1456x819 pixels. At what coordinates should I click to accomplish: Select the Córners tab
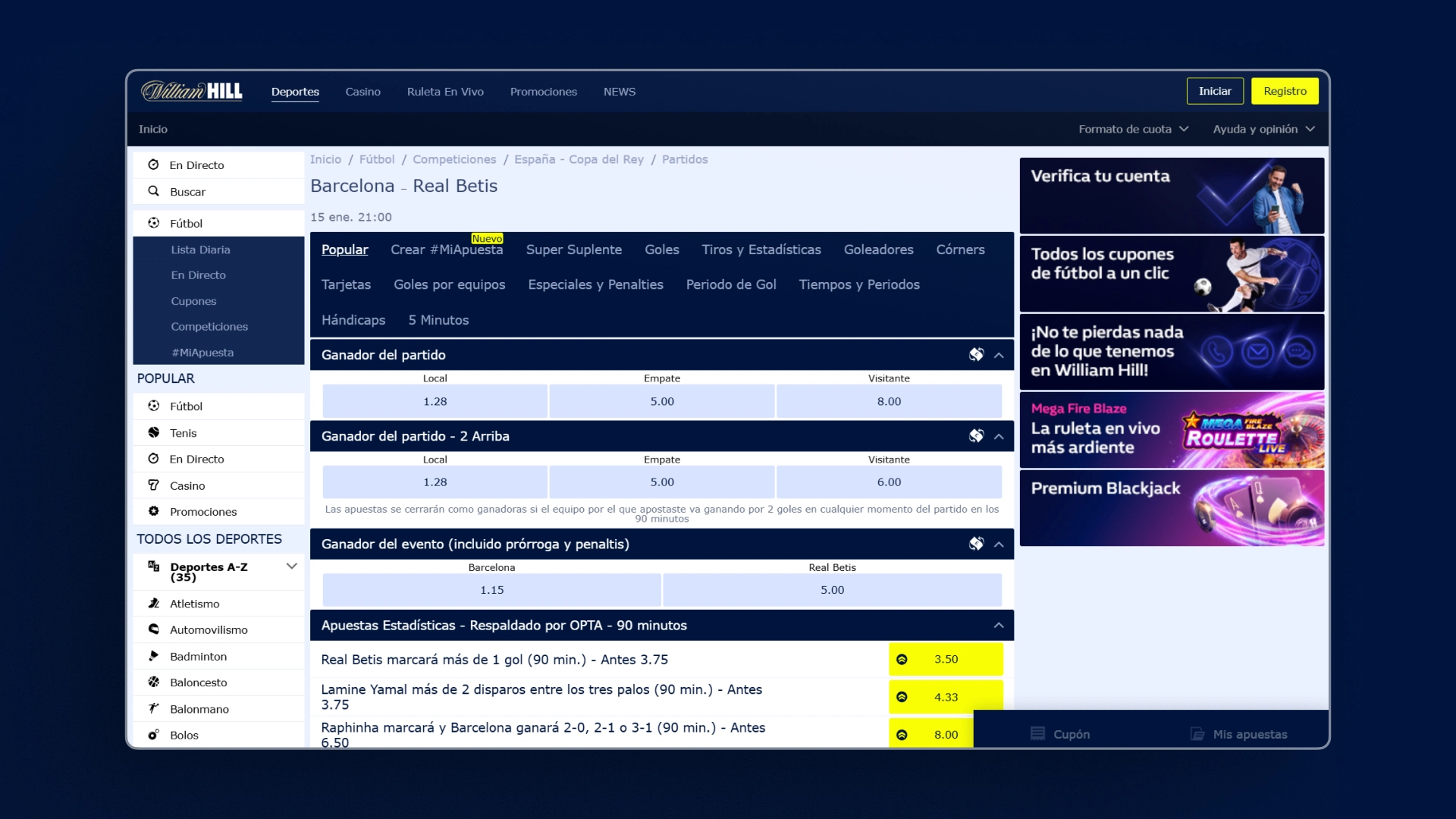960,249
